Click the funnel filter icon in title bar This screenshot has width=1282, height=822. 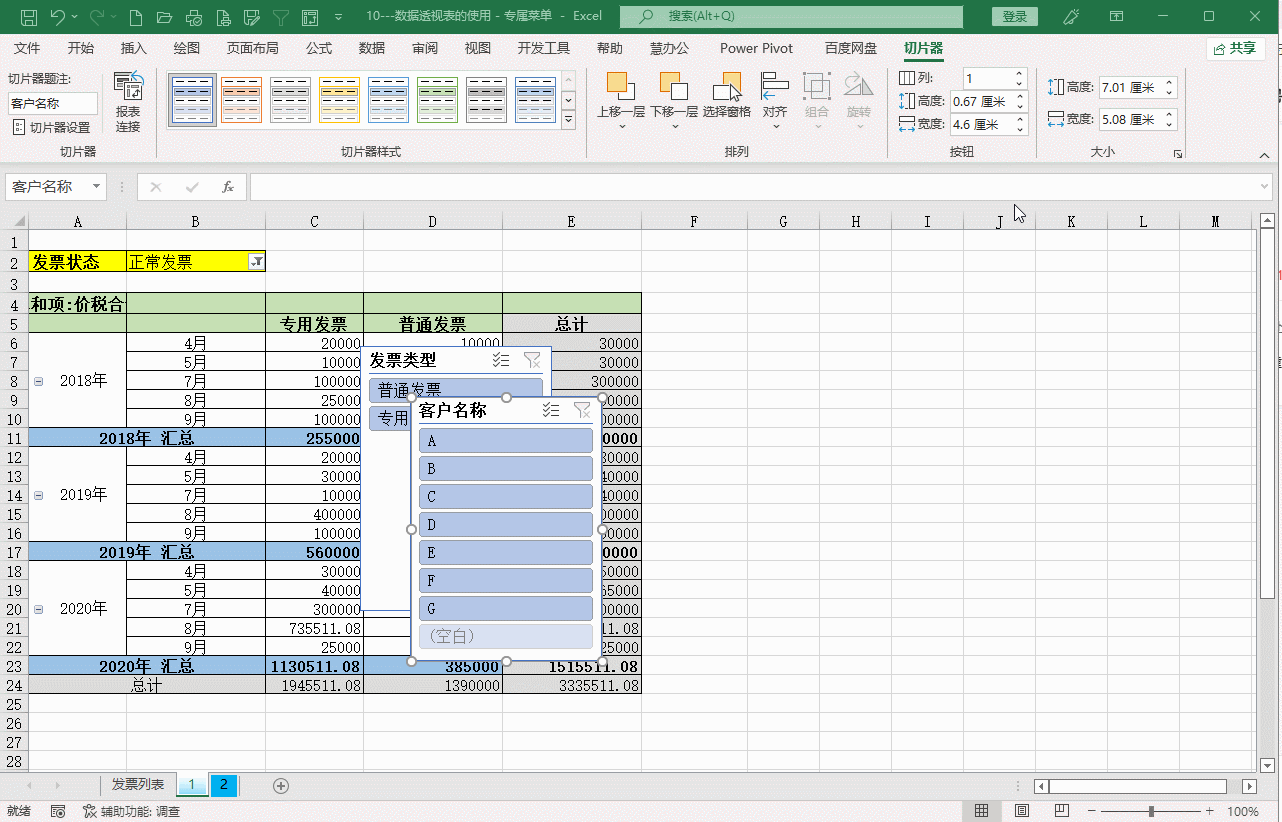pyautogui.click(x=281, y=17)
